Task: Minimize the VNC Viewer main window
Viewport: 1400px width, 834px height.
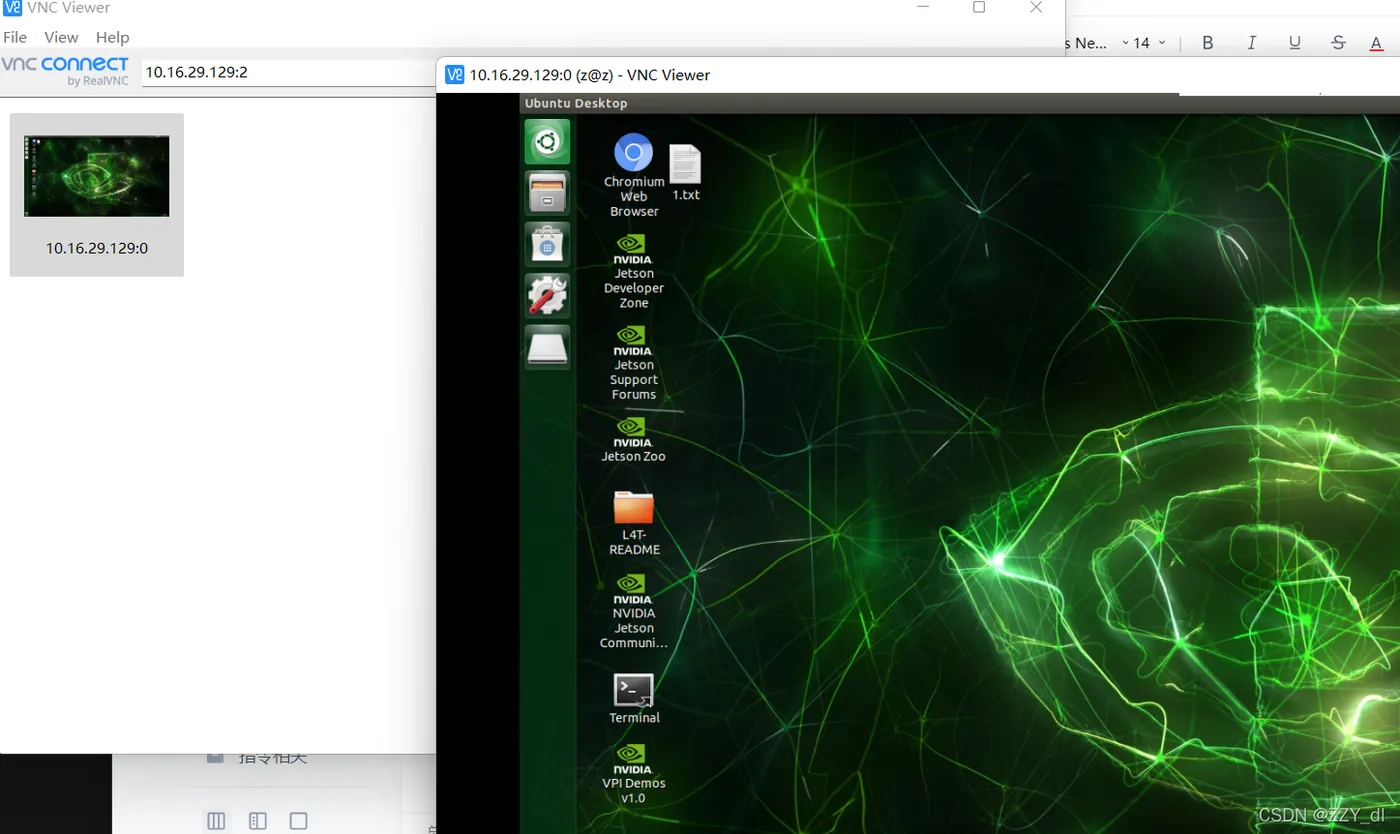Action: (923, 8)
